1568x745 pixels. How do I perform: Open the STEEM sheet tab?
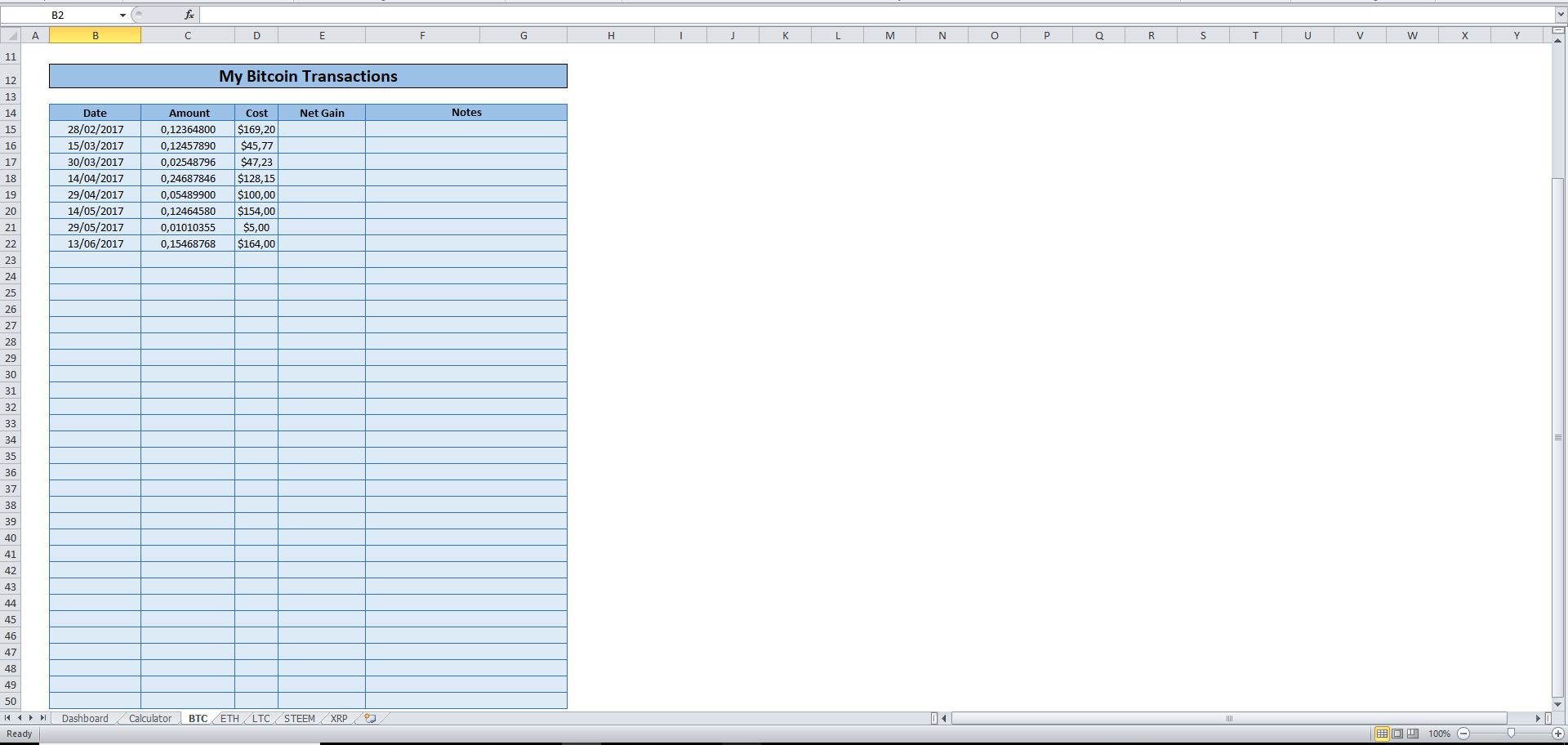(x=299, y=719)
